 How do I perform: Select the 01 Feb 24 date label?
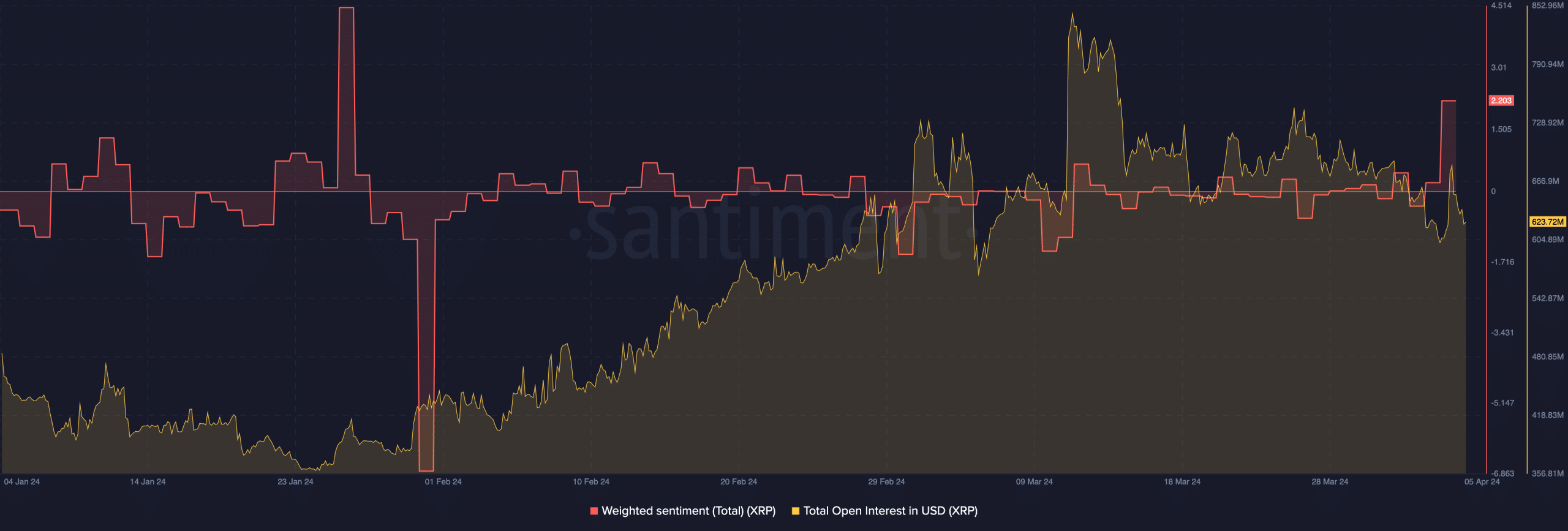pyautogui.click(x=443, y=482)
